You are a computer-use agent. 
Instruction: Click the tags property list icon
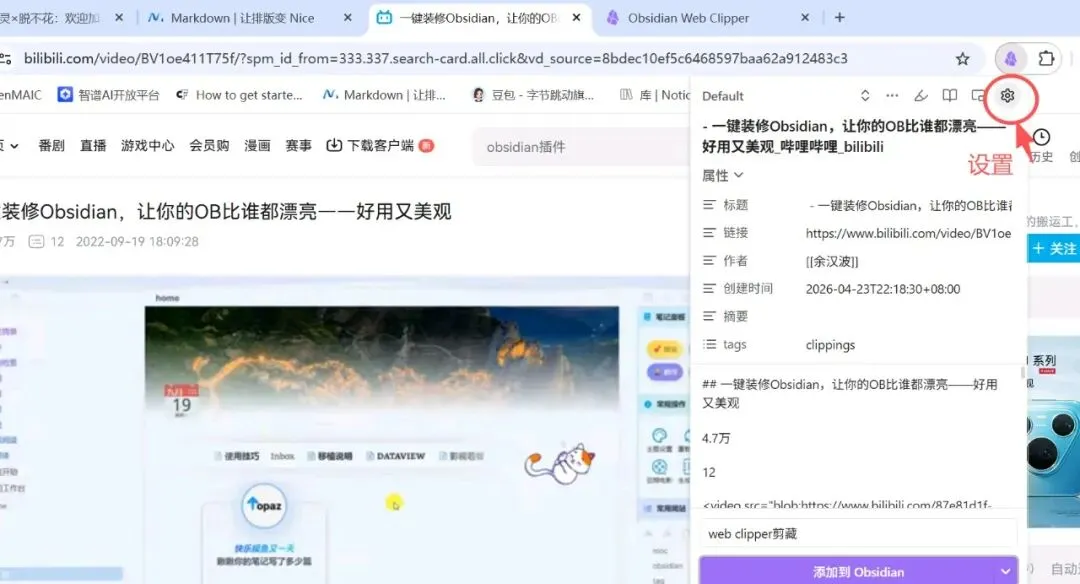click(x=709, y=344)
